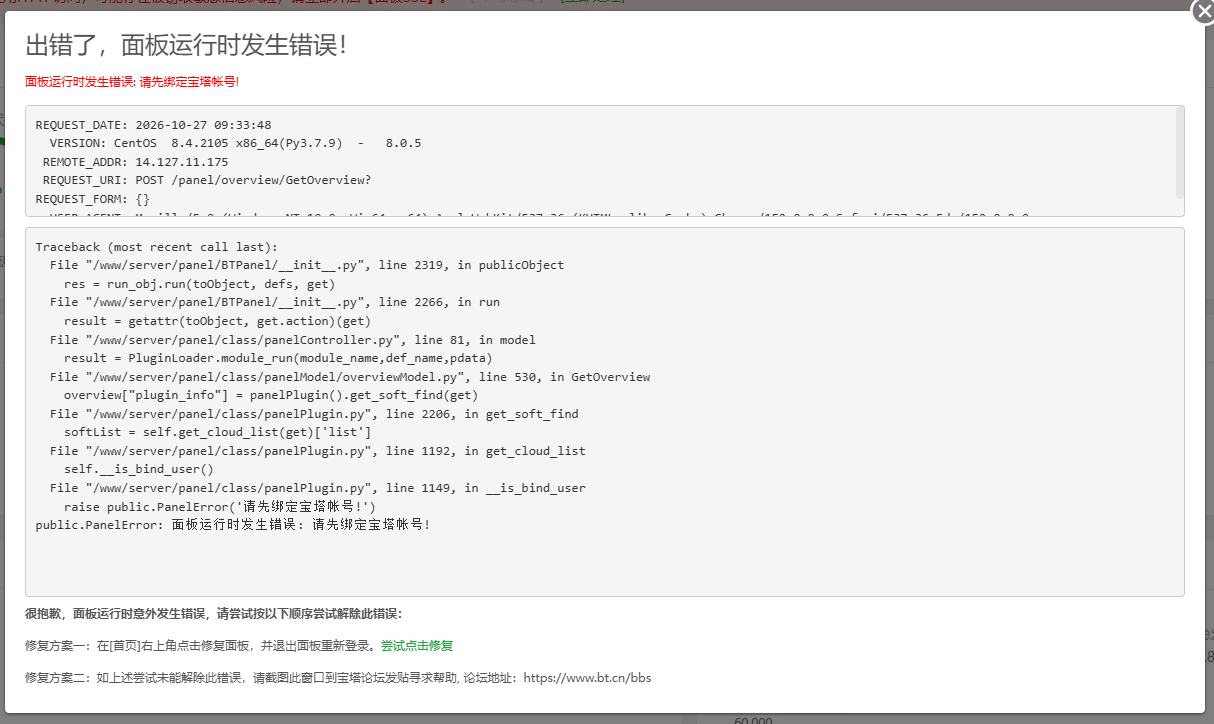This screenshot has width=1214, height=724.
Task: Click the request info box scrollbar
Action: (x=1179, y=153)
